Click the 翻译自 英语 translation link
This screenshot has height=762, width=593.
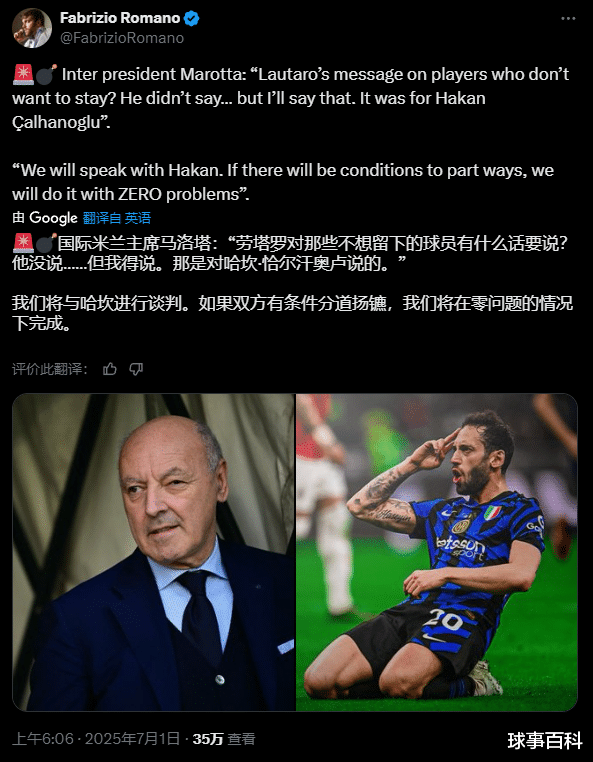(117, 218)
